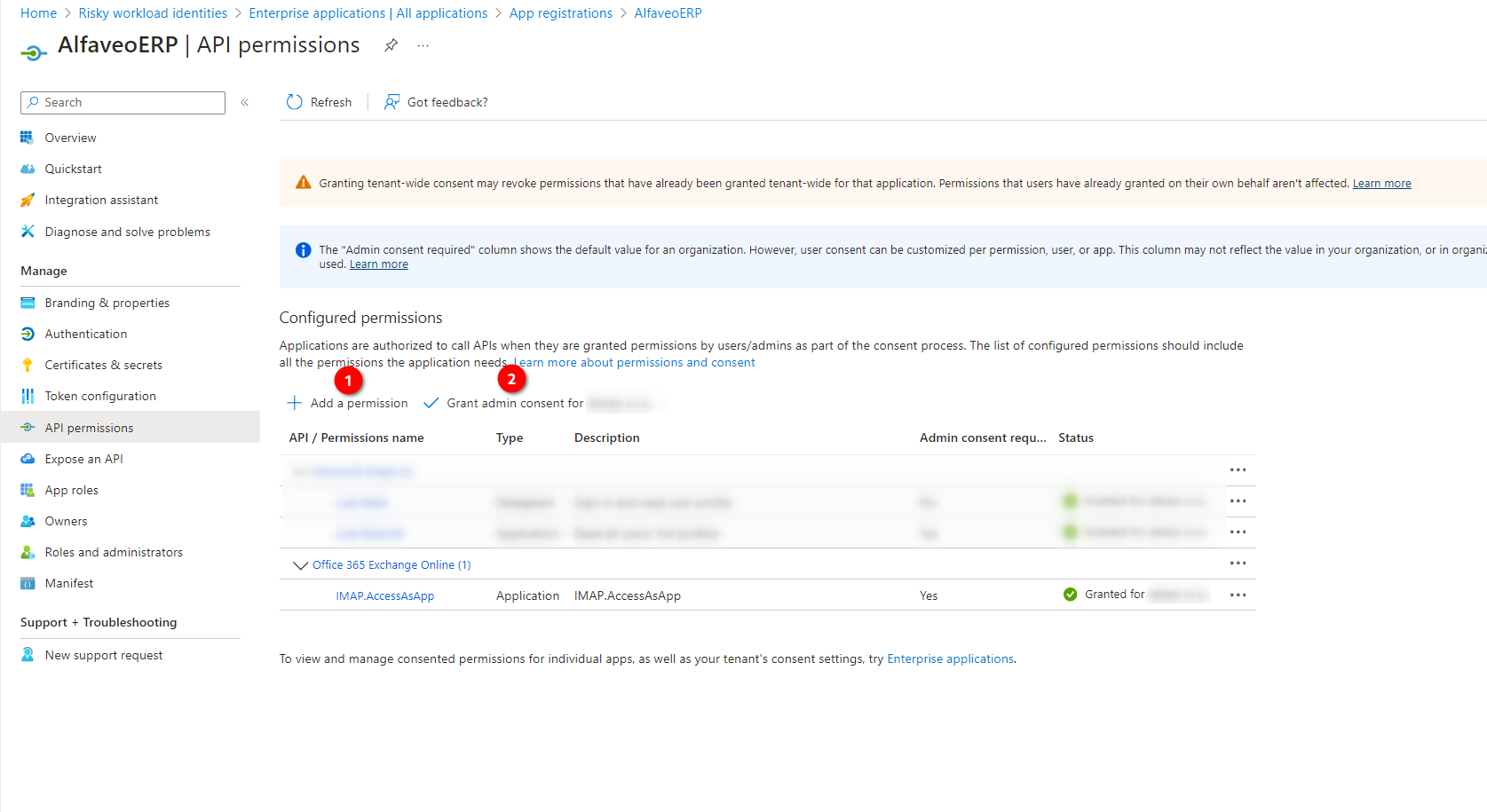Click the Integration assistant rocket icon
Screen dimensions: 1487x812
(x=28, y=201)
